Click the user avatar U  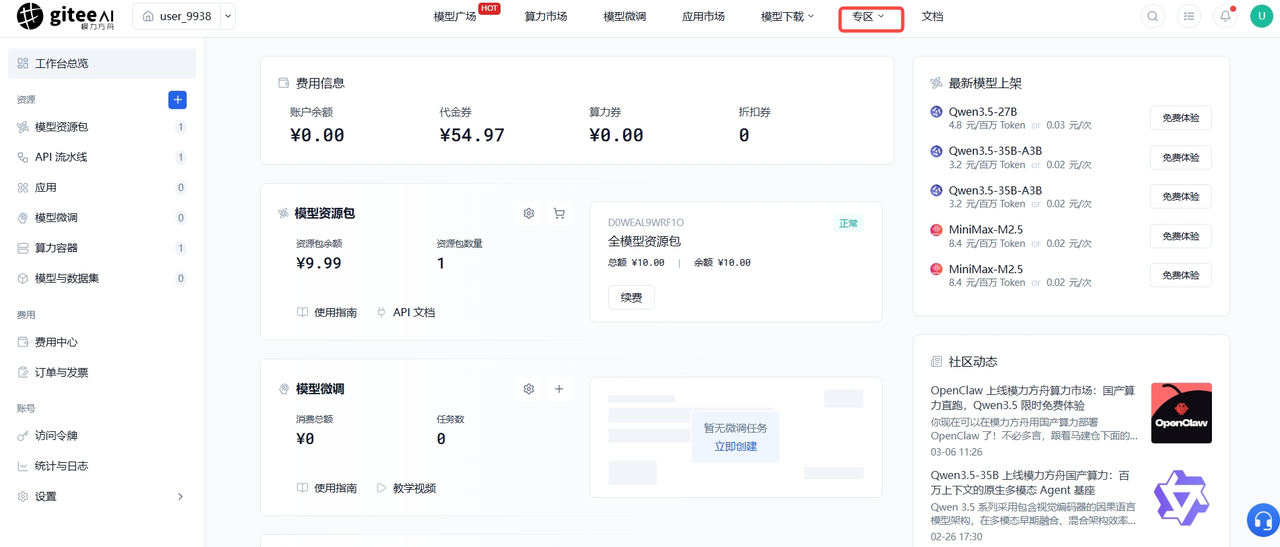(1261, 16)
